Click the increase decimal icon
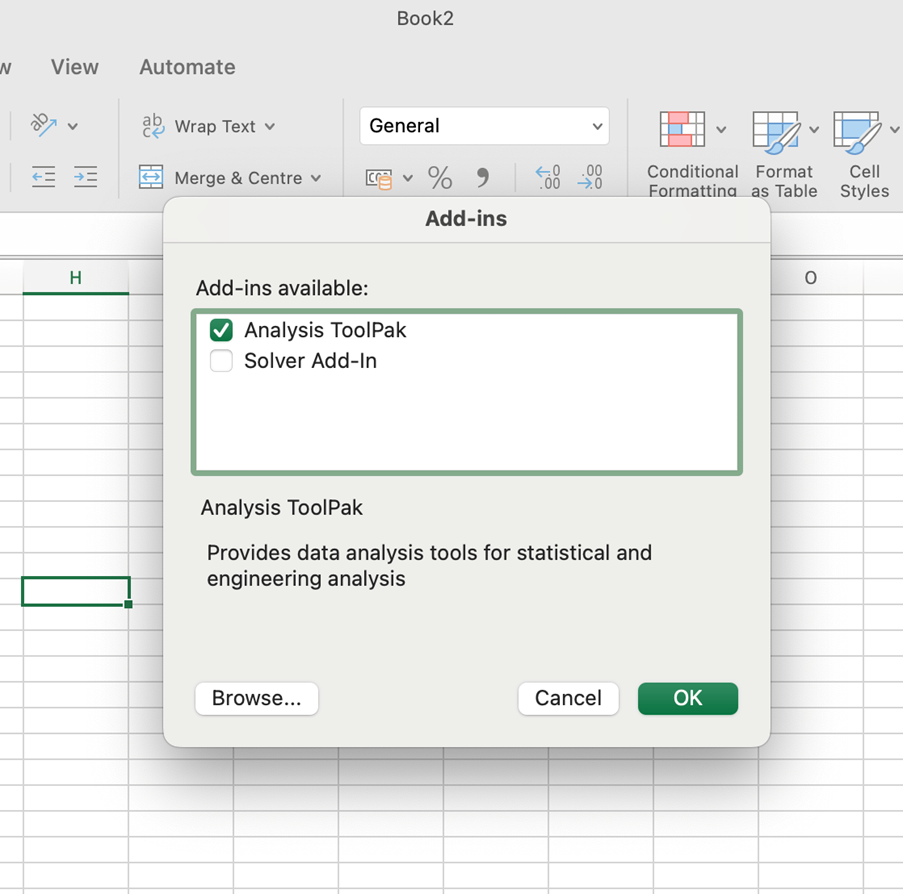Image resolution: width=903 pixels, height=894 pixels. pos(548,178)
